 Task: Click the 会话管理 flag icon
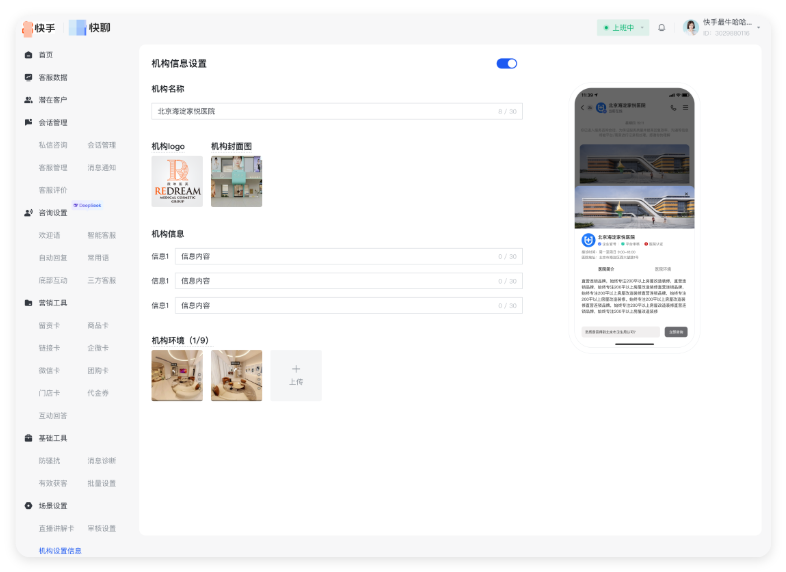tap(29, 122)
